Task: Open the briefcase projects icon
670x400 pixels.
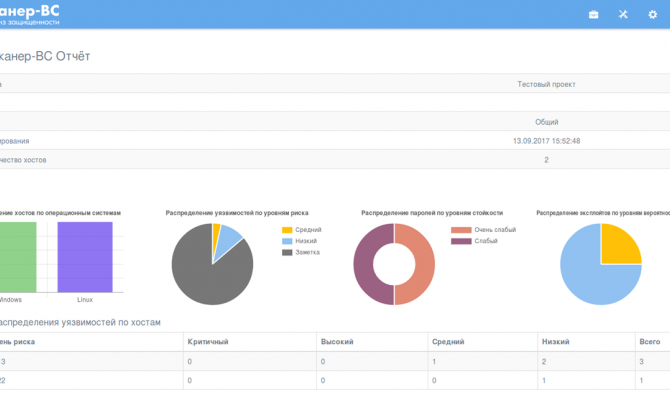Action: tap(594, 15)
